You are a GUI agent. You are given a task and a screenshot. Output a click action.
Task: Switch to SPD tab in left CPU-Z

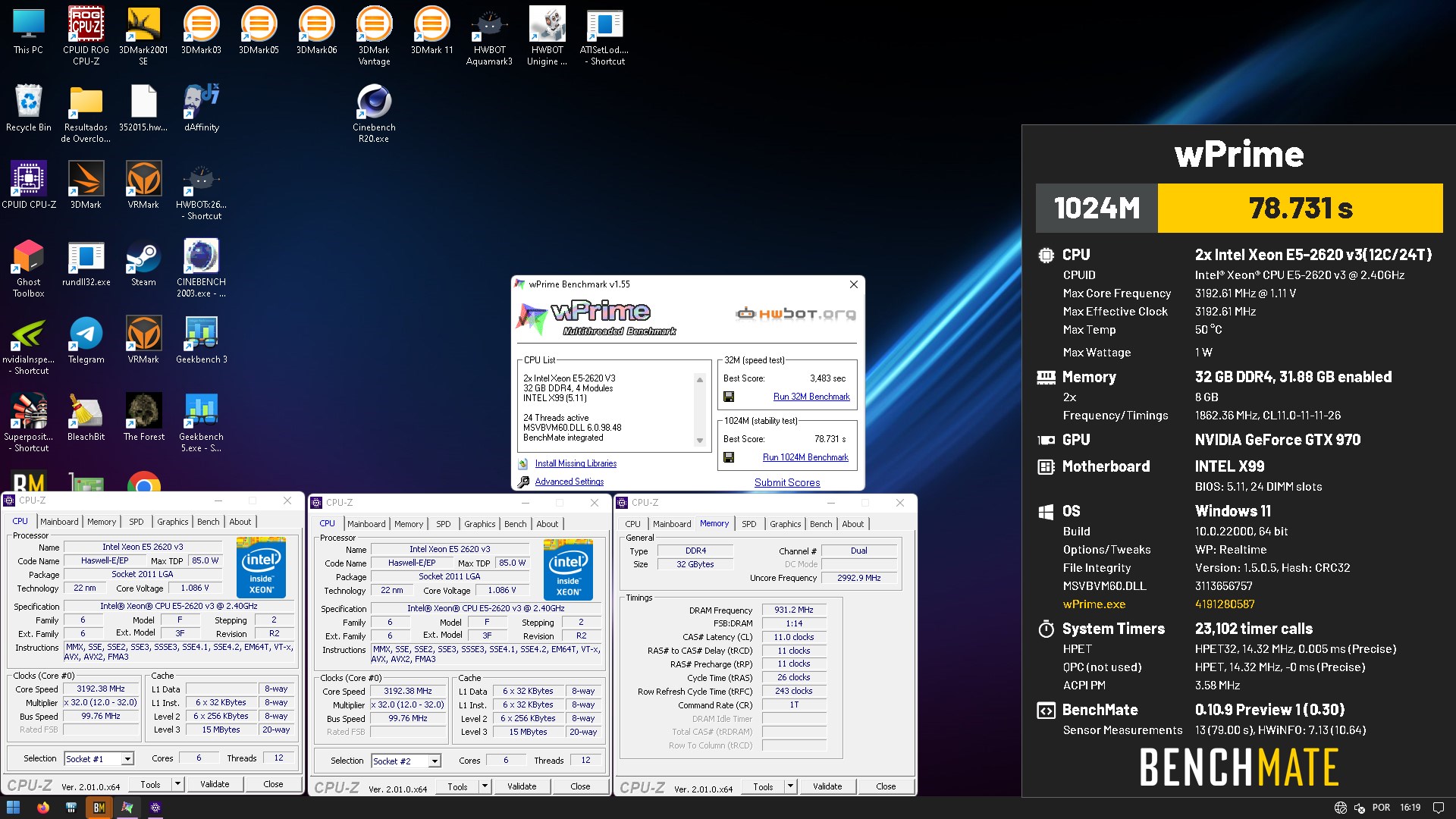click(136, 522)
